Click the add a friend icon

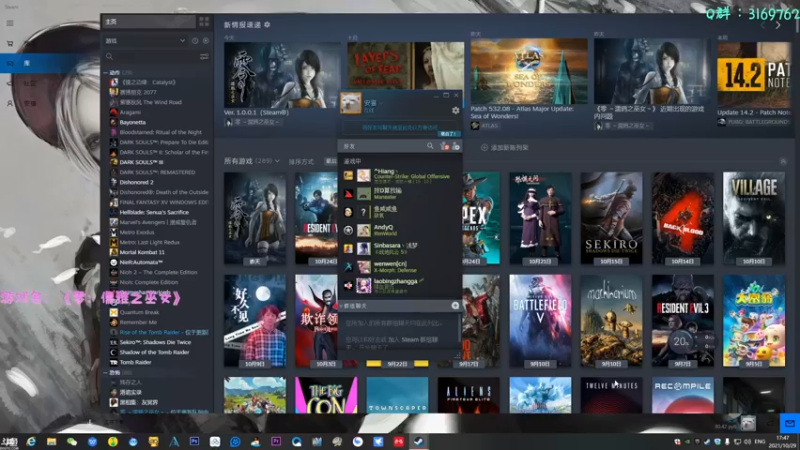tap(456, 146)
